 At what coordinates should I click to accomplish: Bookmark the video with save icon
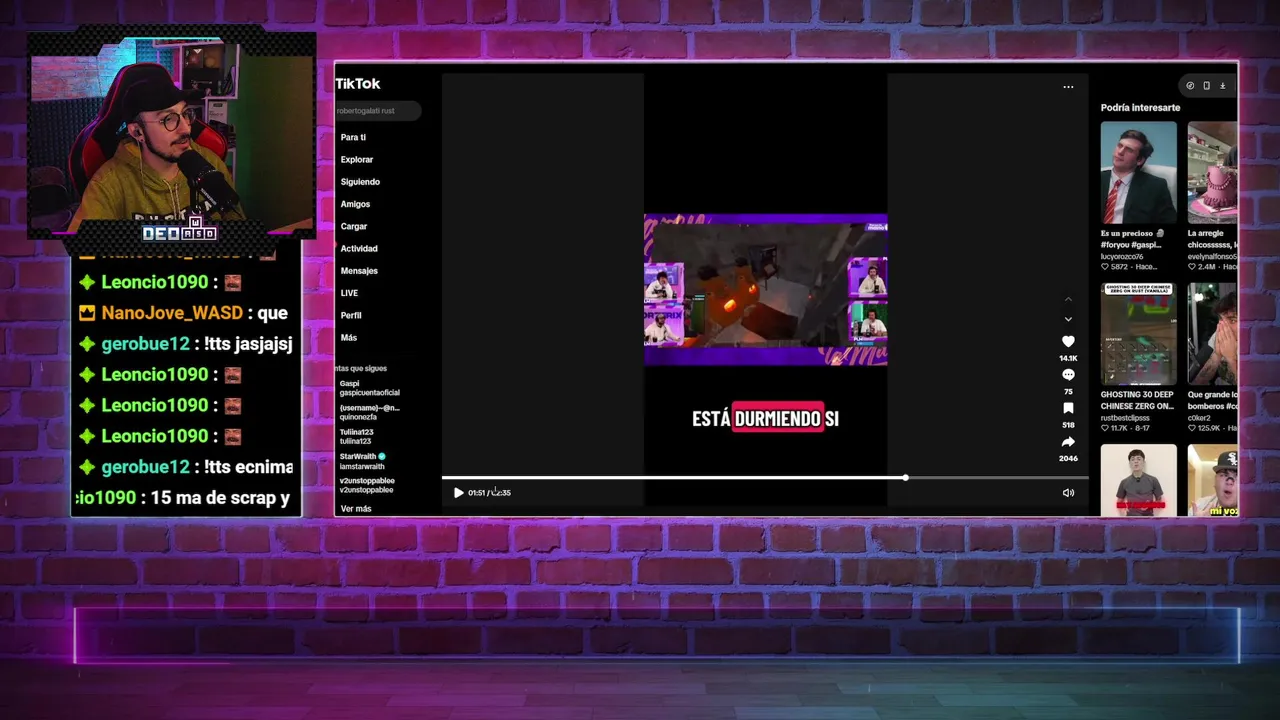(1068, 408)
